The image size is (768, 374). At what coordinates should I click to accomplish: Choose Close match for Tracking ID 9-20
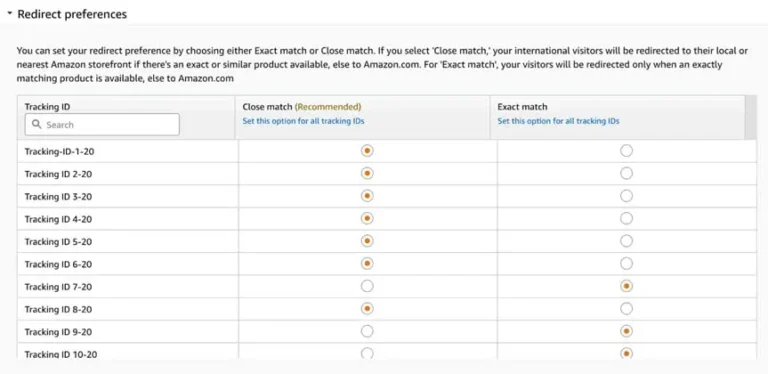(x=367, y=331)
